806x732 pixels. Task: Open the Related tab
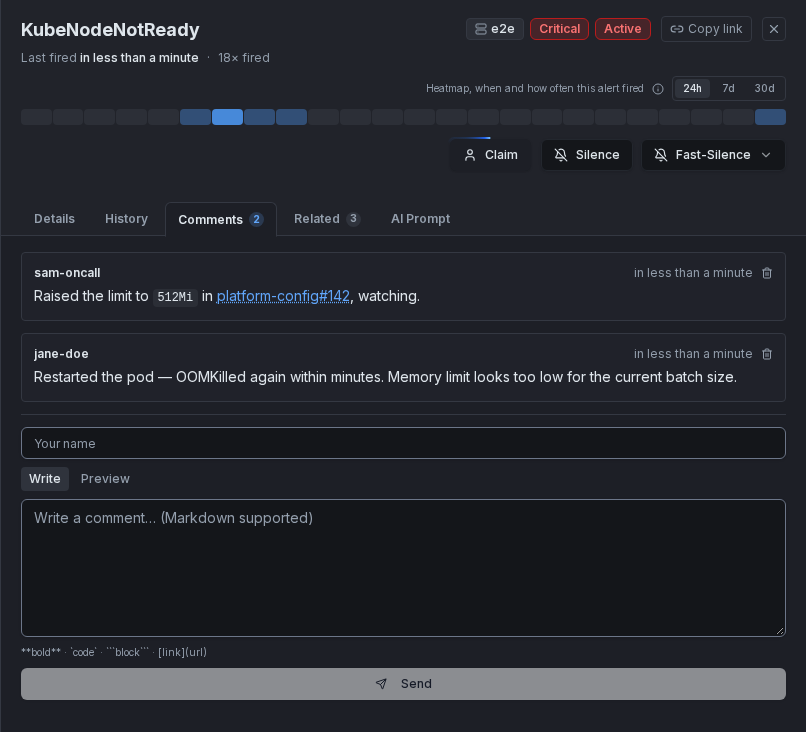tap(326, 219)
